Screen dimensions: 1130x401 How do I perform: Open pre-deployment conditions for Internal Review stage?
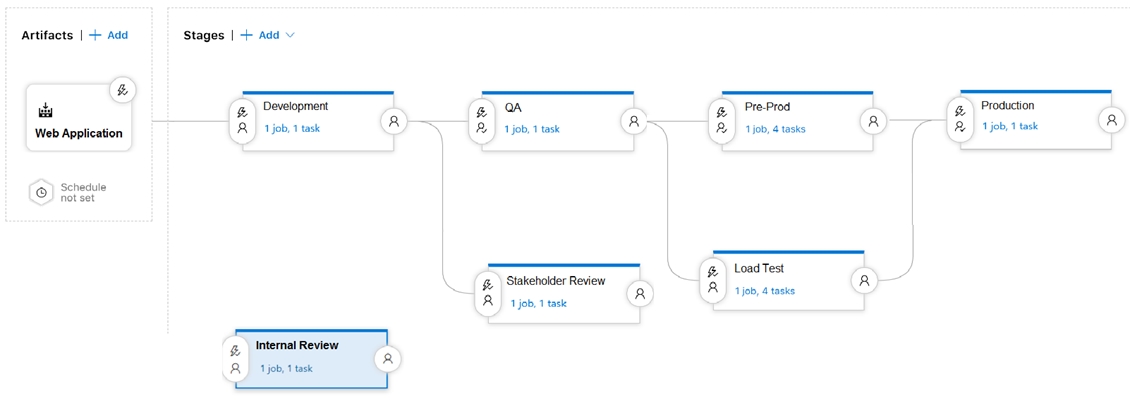tap(235, 359)
